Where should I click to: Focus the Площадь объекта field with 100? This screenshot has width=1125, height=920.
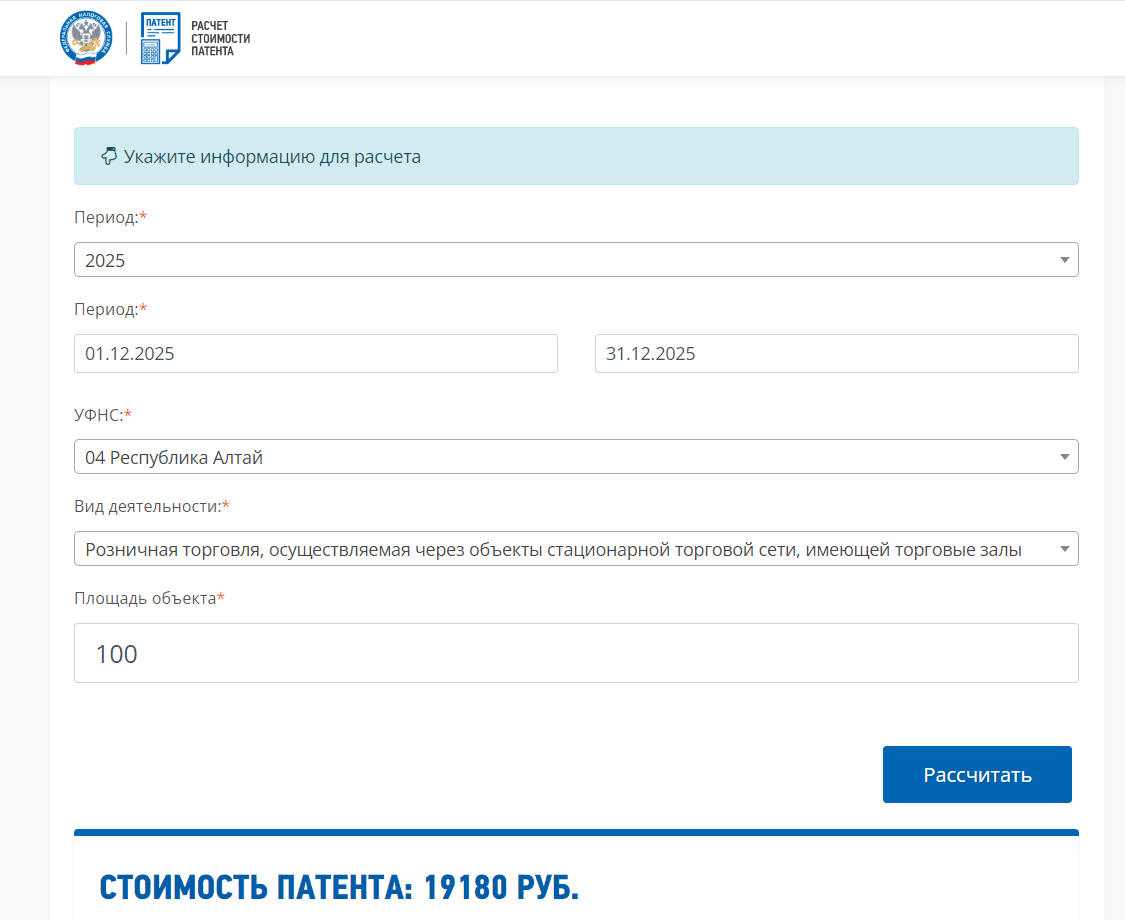click(576, 654)
